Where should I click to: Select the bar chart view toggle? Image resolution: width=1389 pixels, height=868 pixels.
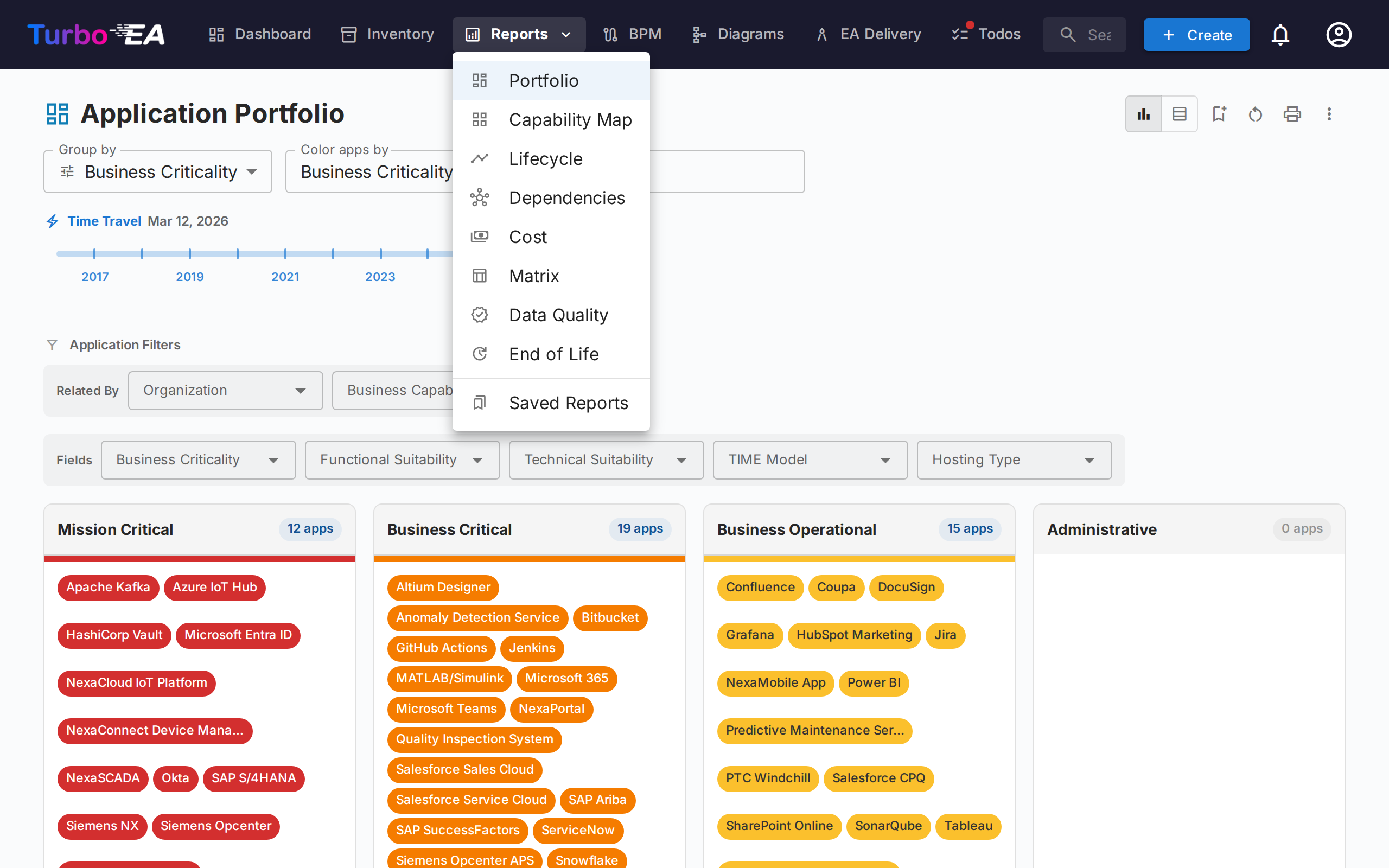coord(1143,114)
